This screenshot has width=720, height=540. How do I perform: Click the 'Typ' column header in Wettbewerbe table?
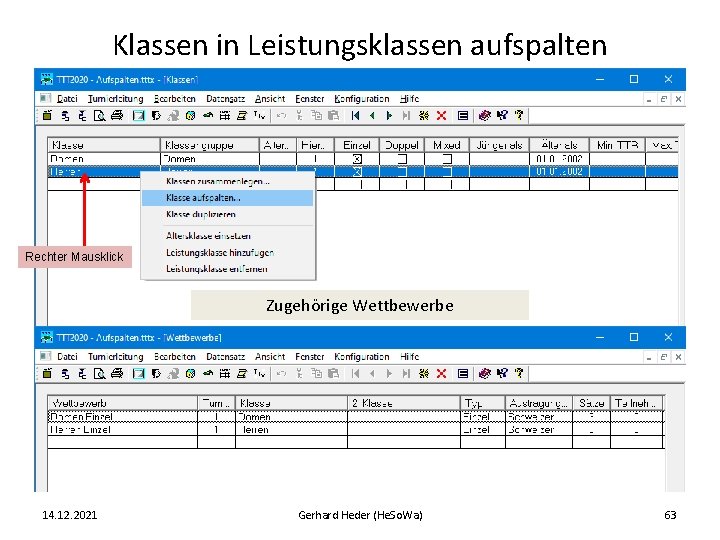483,403
